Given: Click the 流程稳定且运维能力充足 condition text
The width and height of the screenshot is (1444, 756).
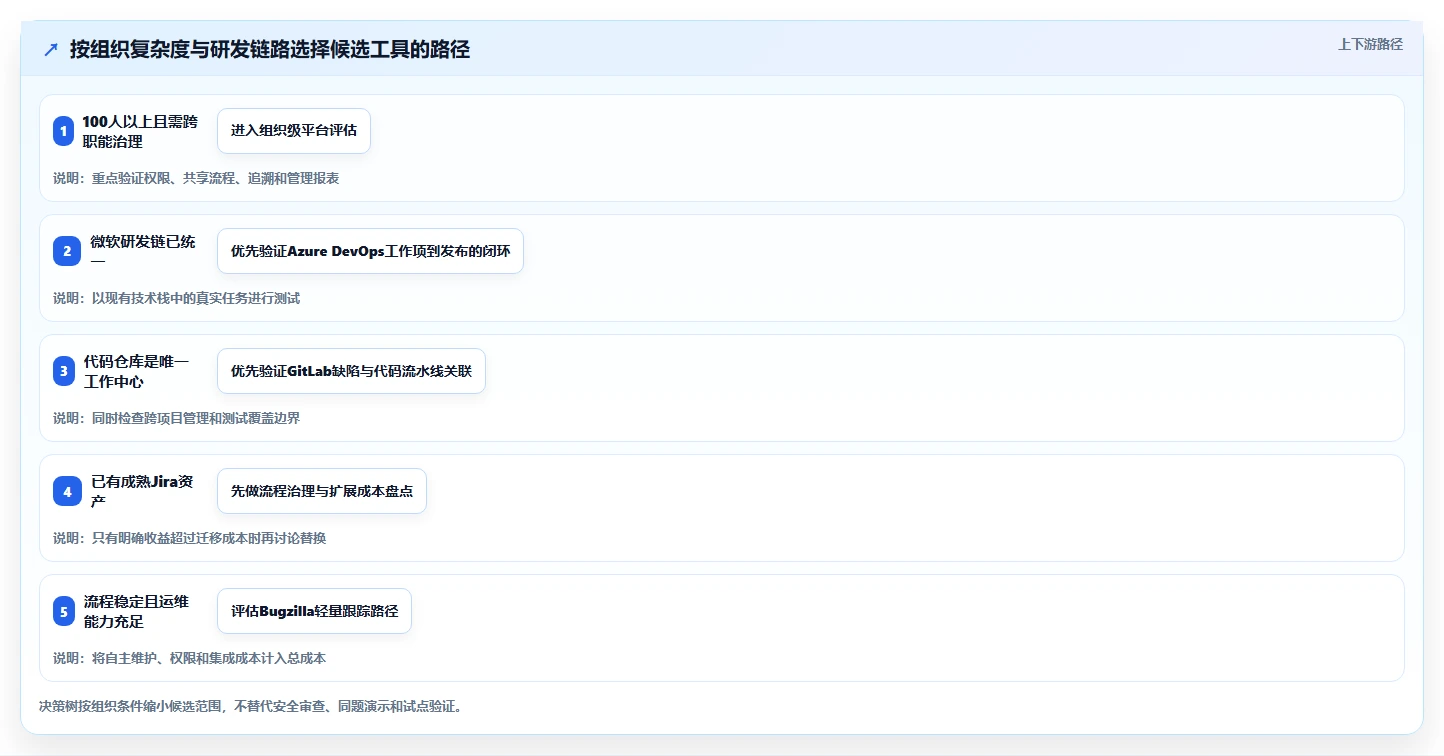Looking at the screenshot, I should [136, 611].
